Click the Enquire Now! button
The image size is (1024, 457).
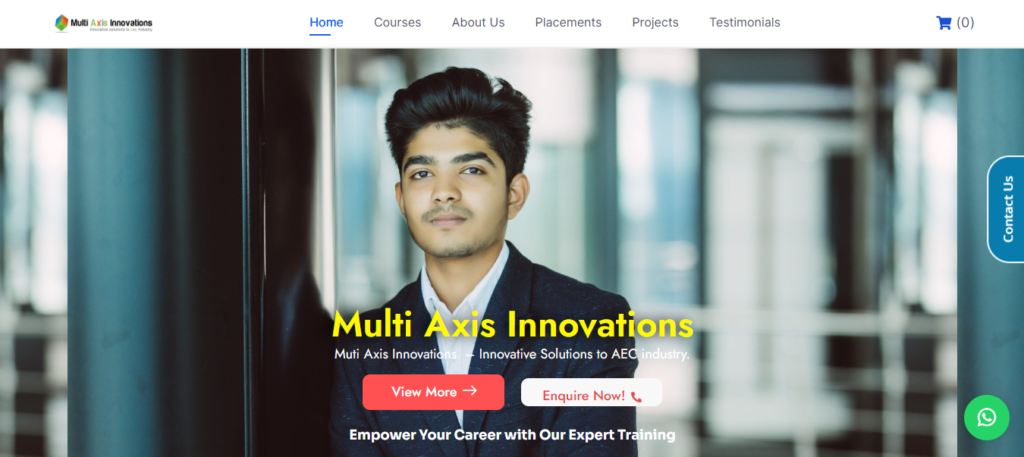[592, 392]
